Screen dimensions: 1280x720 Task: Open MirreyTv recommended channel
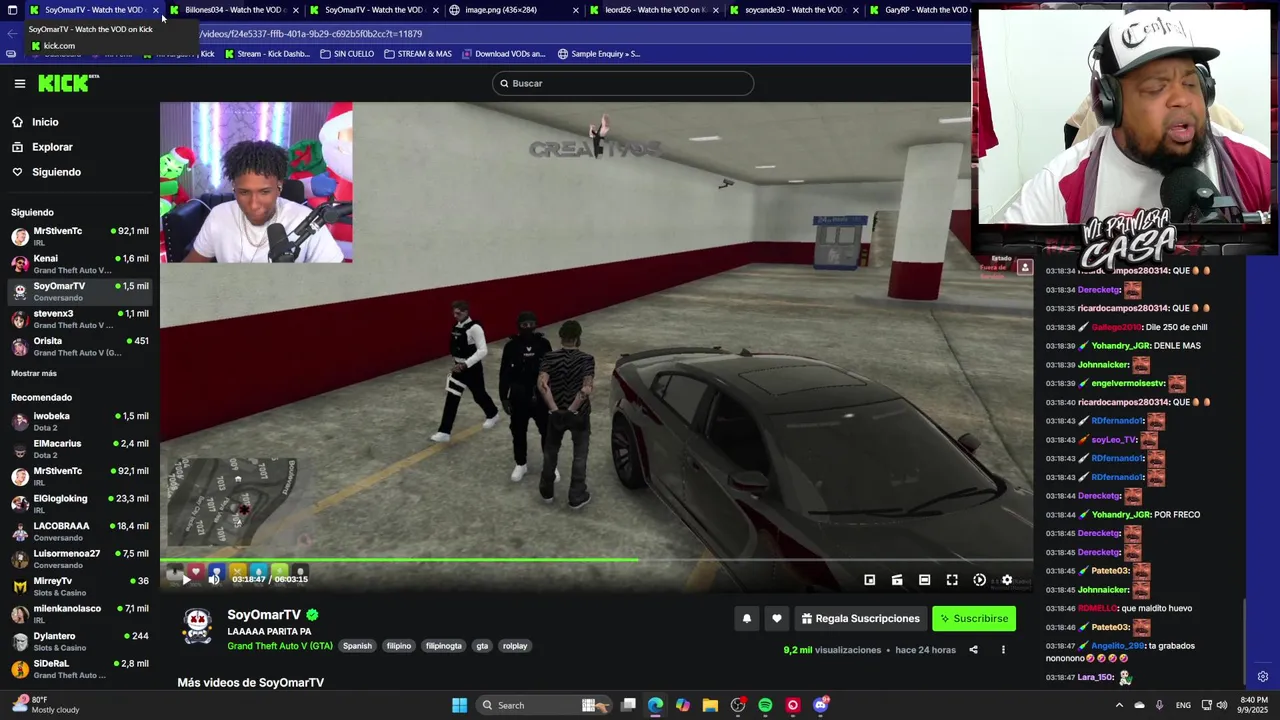[x=80, y=586]
